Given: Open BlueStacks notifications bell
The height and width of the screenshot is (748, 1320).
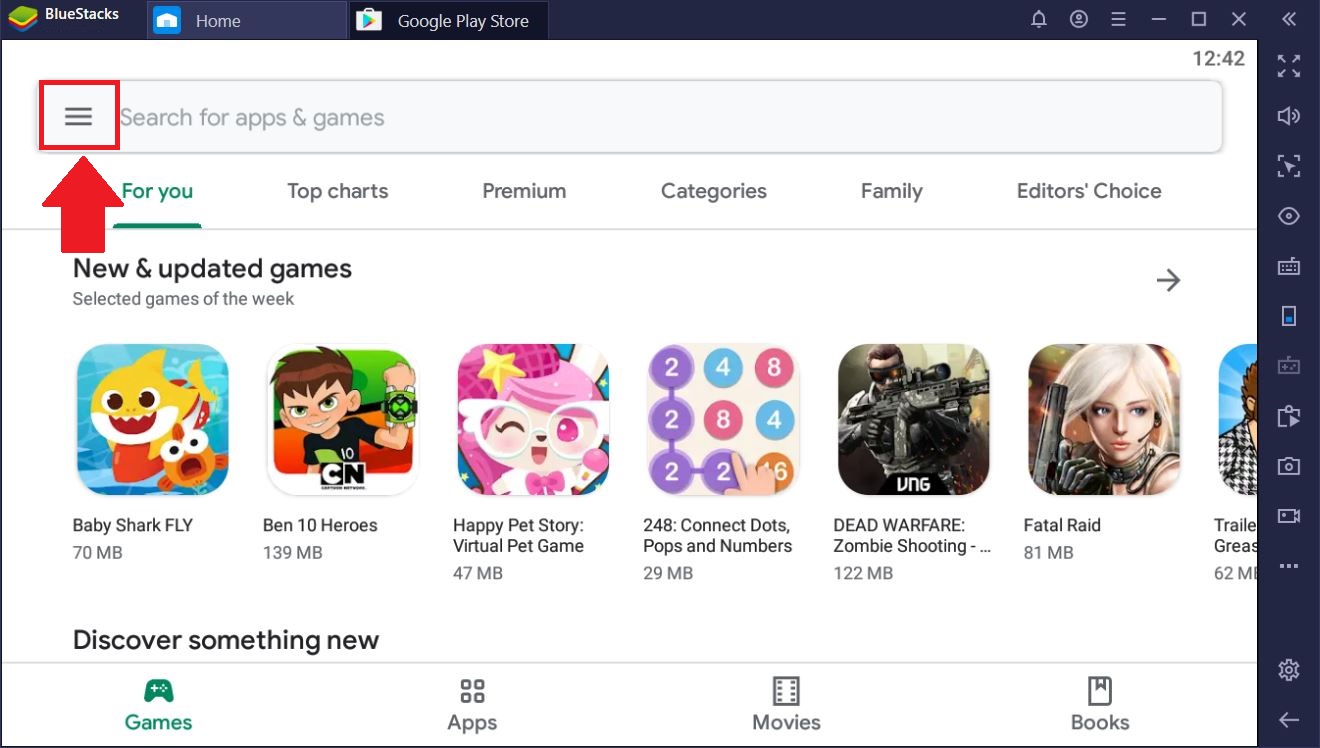Looking at the screenshot, I should tap(1039, 19).
